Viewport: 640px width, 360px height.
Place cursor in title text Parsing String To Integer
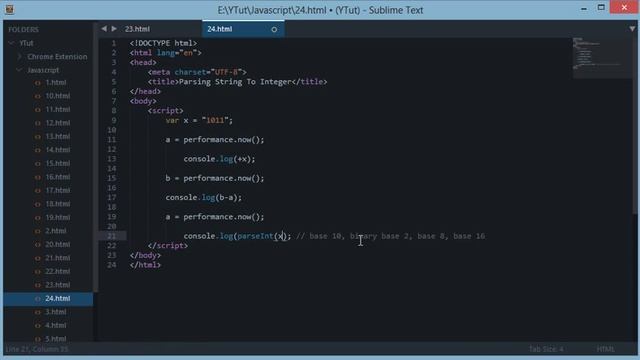click(x=235, y=82)
